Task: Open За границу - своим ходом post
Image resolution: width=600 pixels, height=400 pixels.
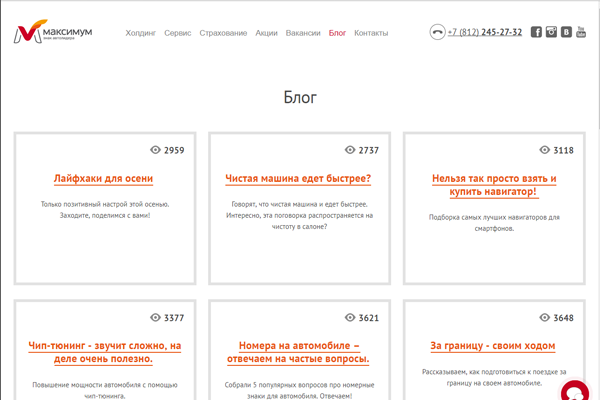Action: pyautogui.click(x=492, y=346)
